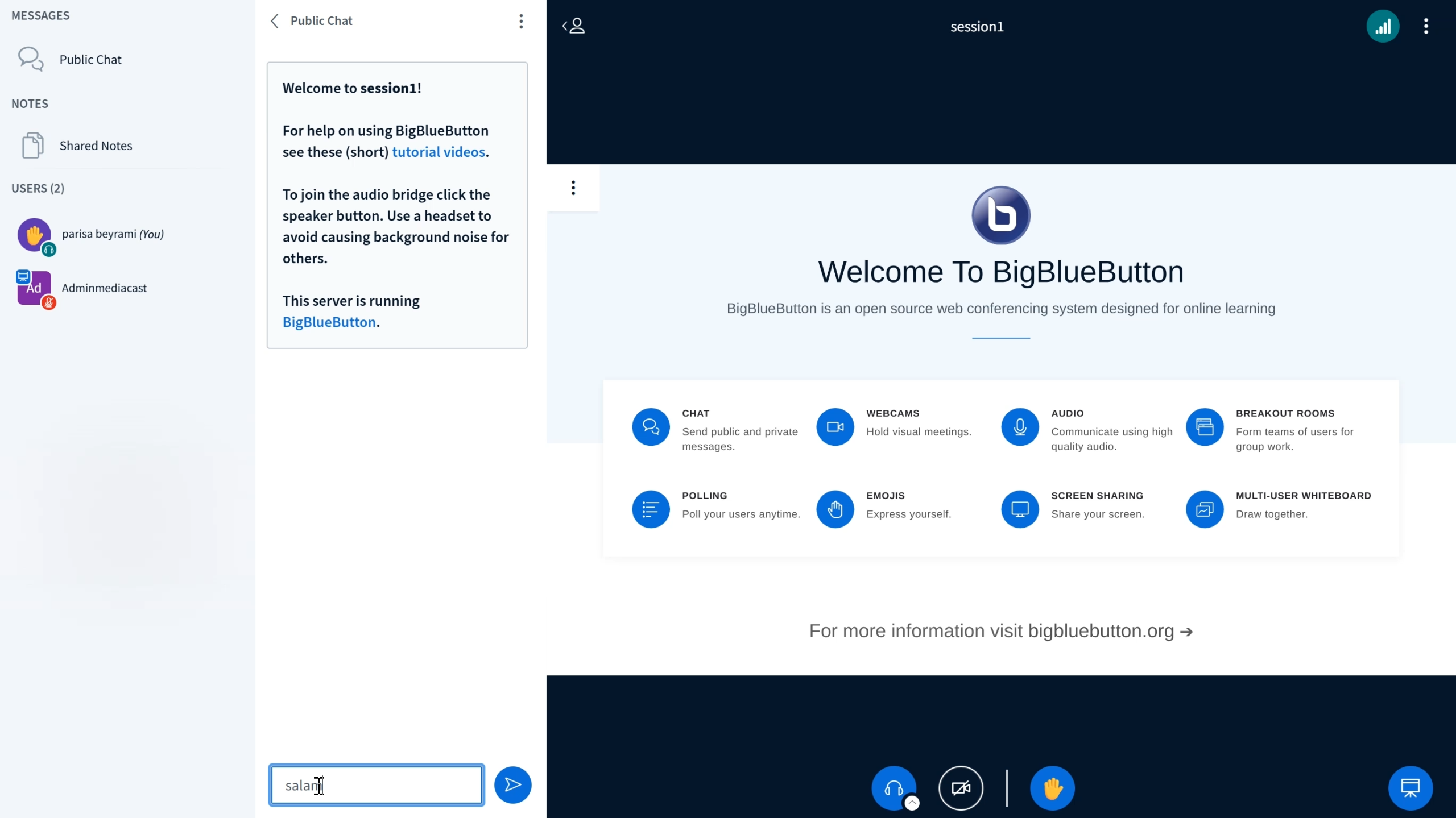Open Shared Notes from the sidebar
1456x818 pixels.
click(x=96, y=146)
